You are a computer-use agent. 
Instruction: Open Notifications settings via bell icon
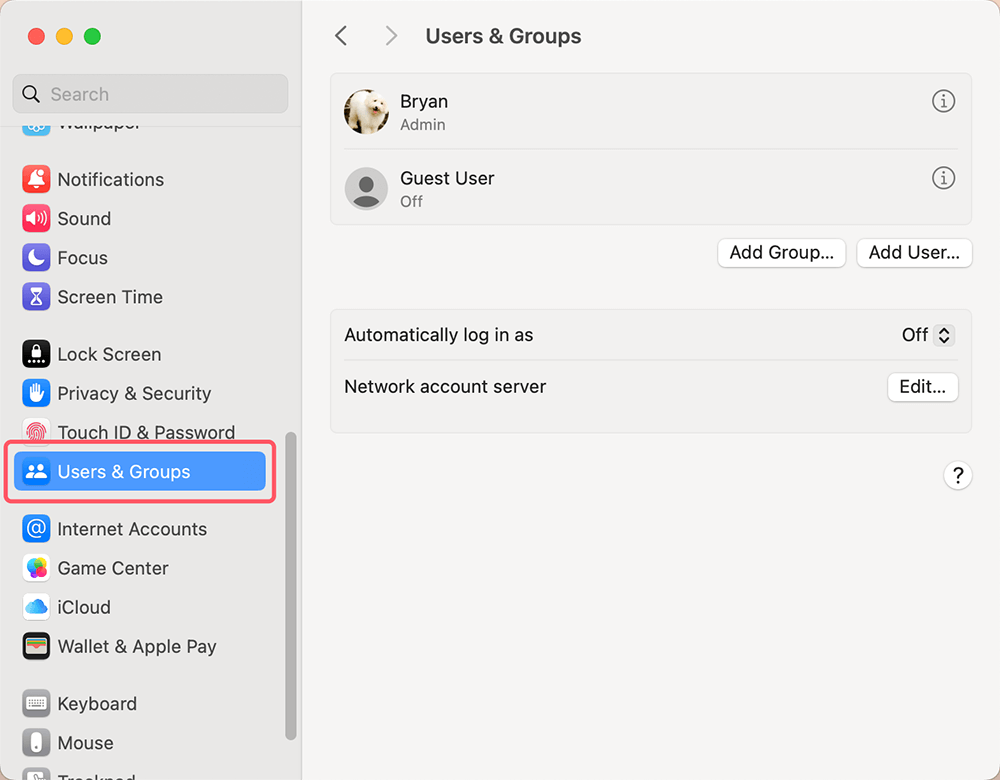pyautogui.click(x=36, y=180)
